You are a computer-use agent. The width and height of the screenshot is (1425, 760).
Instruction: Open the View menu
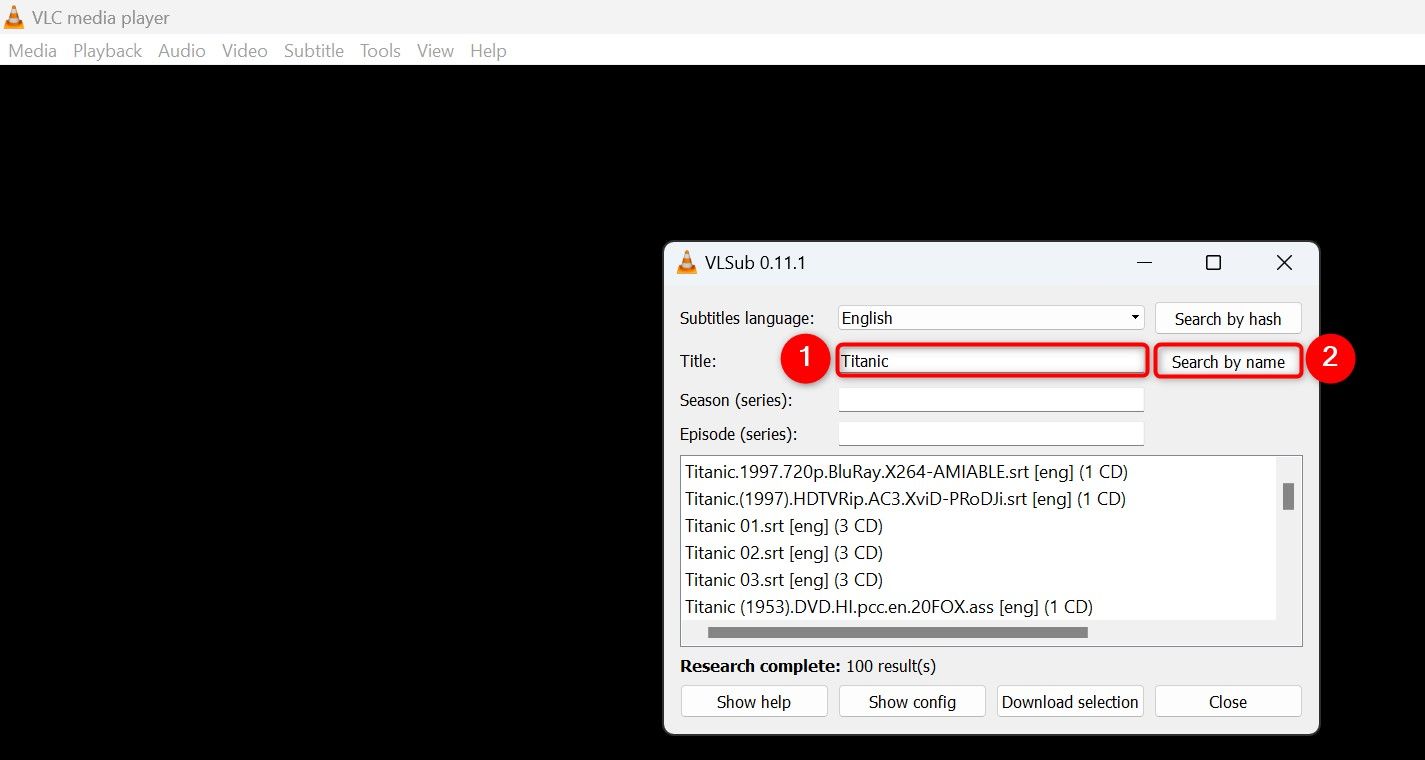tap(435, 51)
